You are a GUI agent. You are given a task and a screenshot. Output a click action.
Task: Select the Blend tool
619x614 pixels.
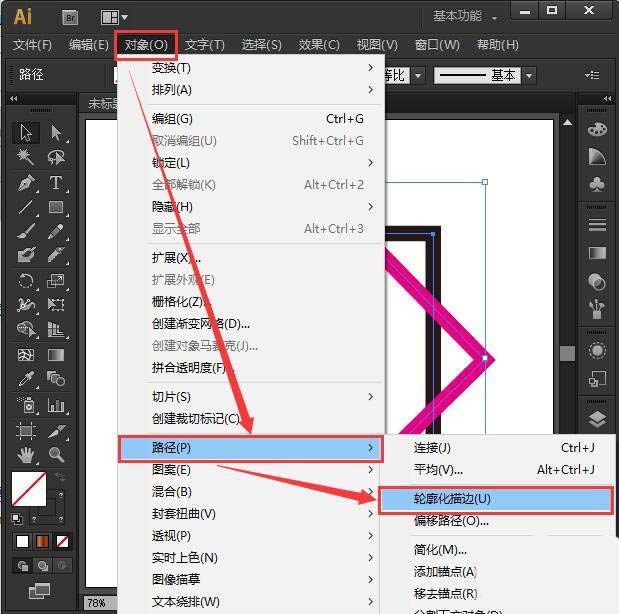click(56, 379)
